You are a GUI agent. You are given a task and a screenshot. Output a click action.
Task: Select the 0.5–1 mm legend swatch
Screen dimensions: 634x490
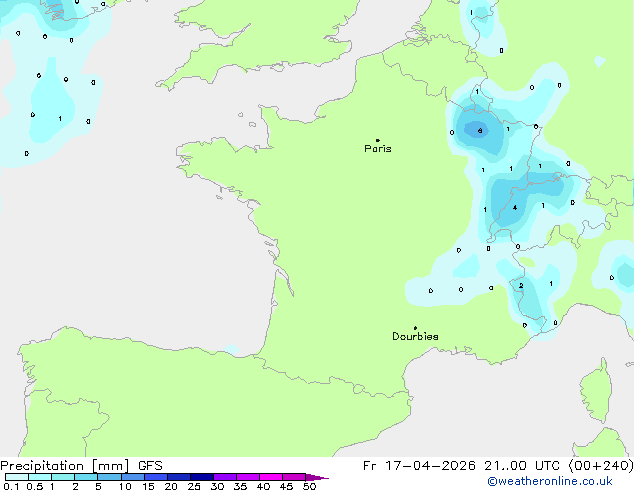[x=40, y=477]
